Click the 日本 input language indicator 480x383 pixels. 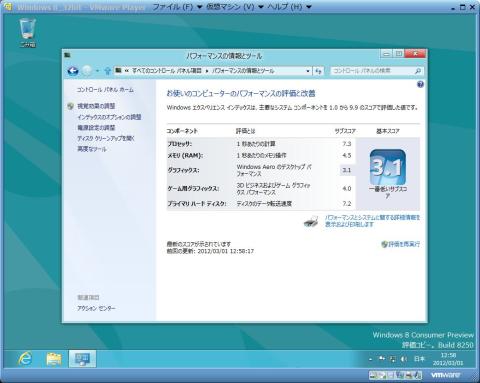(x=419, y=359)
